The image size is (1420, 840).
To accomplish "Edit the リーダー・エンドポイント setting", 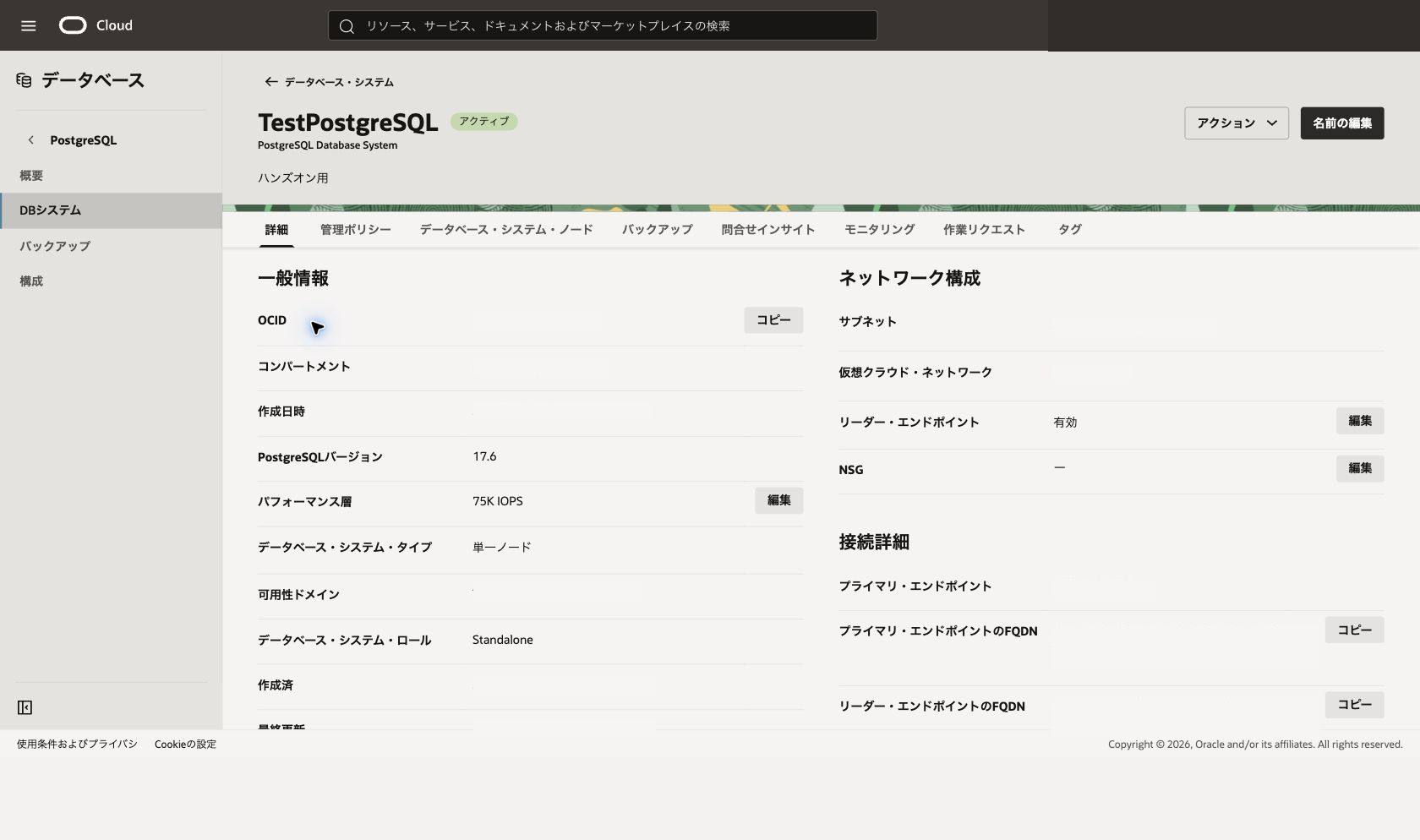I will coord(1360,421).
